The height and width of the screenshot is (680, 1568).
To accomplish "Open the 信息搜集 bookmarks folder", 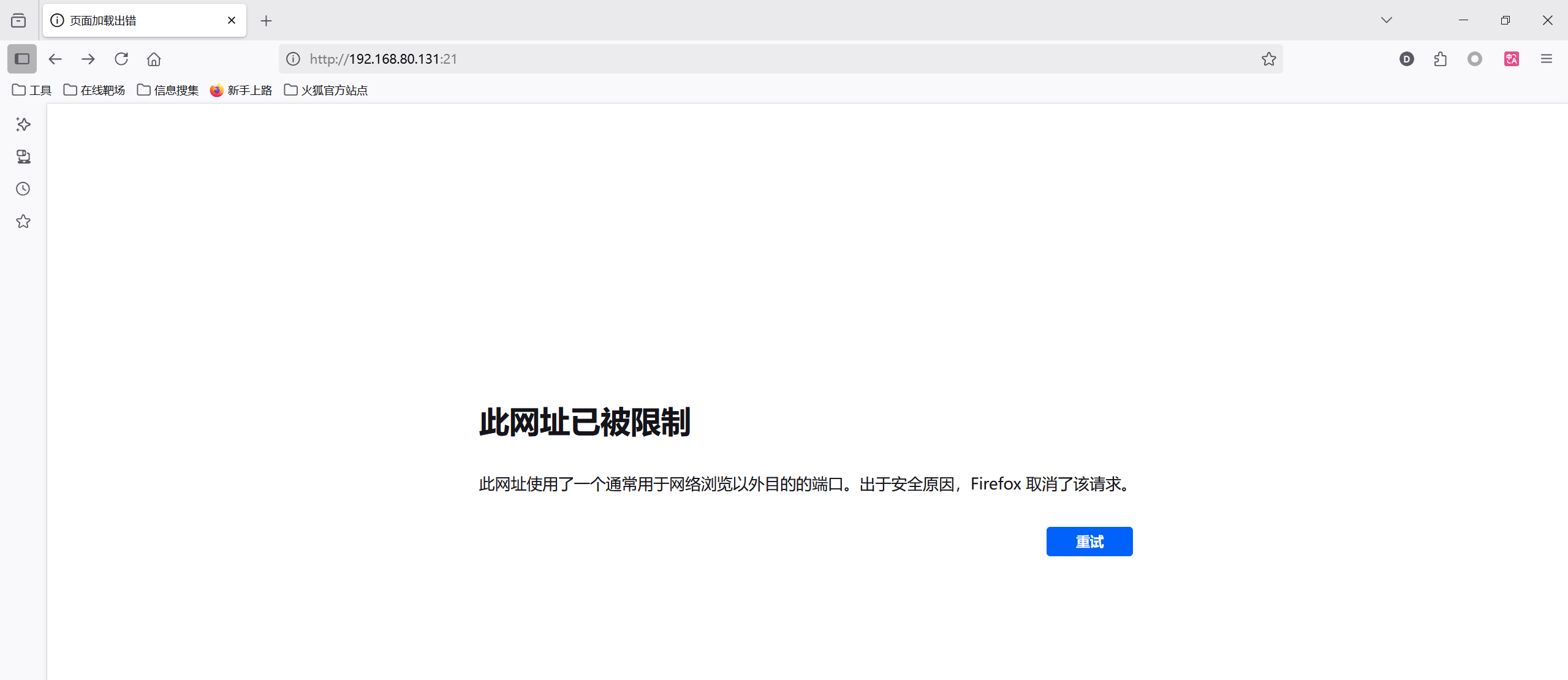I will [x=168, y=90].
